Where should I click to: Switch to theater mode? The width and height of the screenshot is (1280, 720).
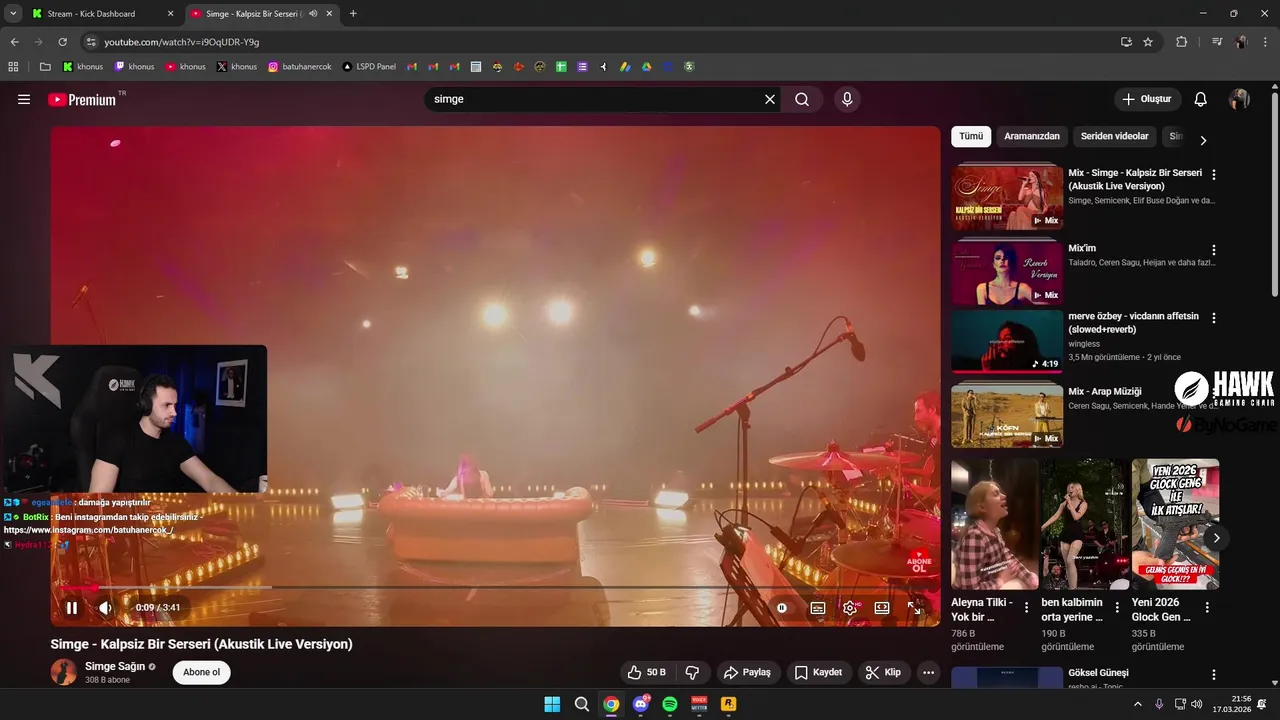[x=882, y=607]
